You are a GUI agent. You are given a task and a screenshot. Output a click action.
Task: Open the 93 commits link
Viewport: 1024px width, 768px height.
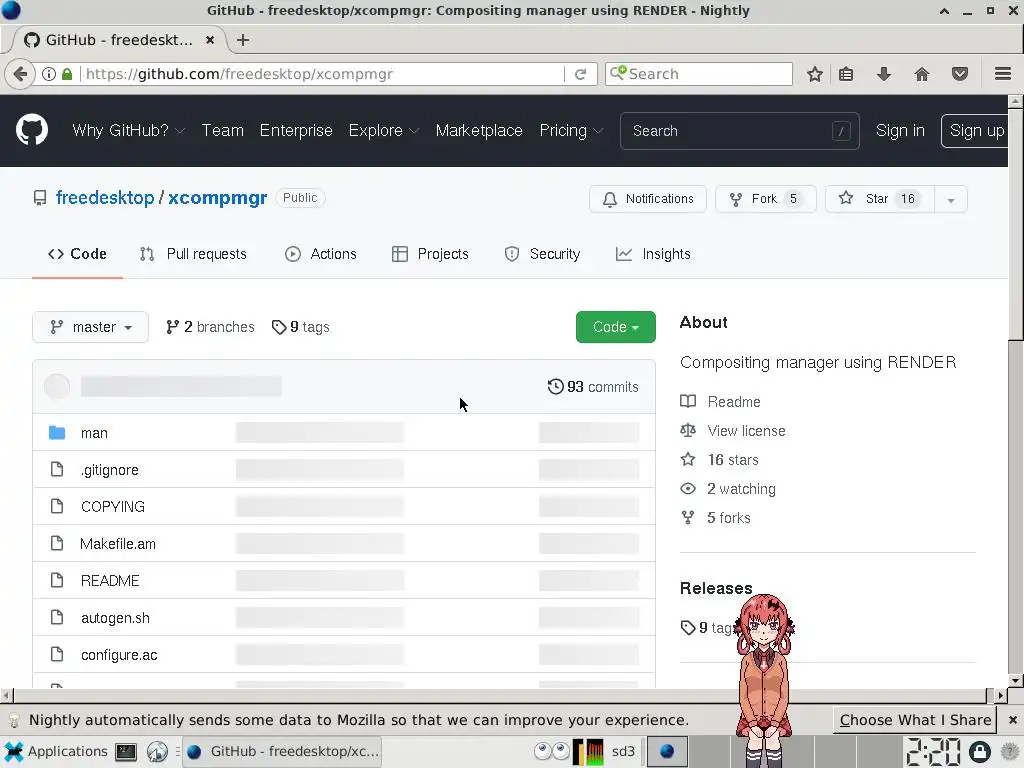click(x=593, y=387)
